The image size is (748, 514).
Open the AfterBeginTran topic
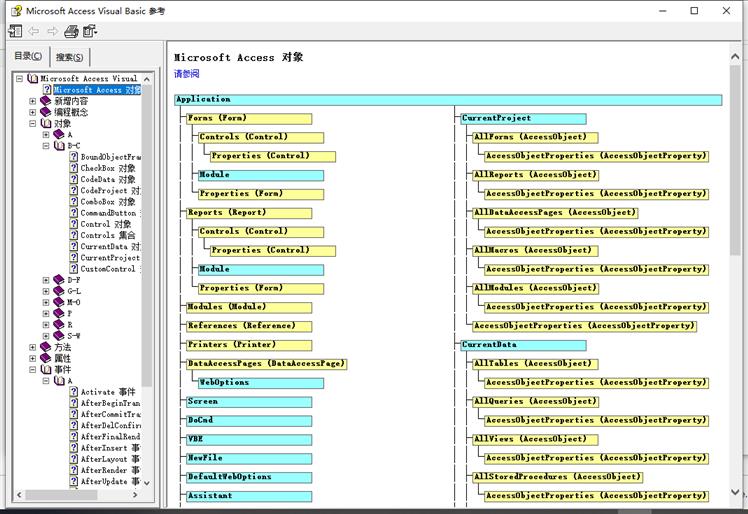point(110,403)
